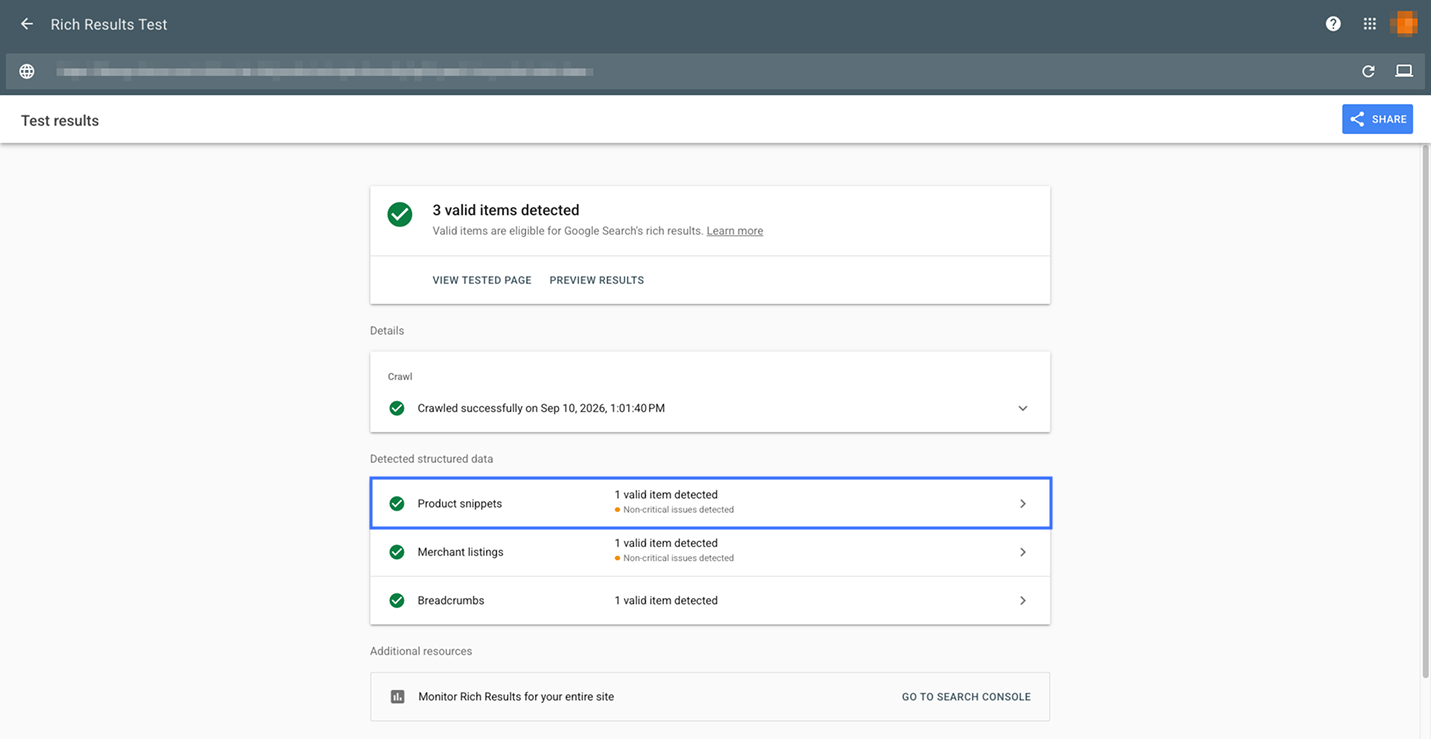Click the page's vertical scrollbar
1431x739 pixels.
[x=1426, y=412]
